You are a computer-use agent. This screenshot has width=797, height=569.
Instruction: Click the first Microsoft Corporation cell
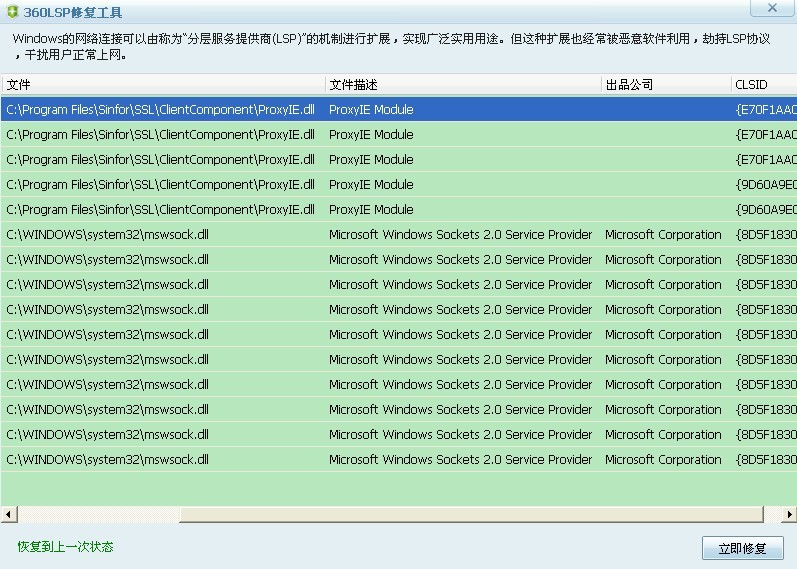click(663, 234)
